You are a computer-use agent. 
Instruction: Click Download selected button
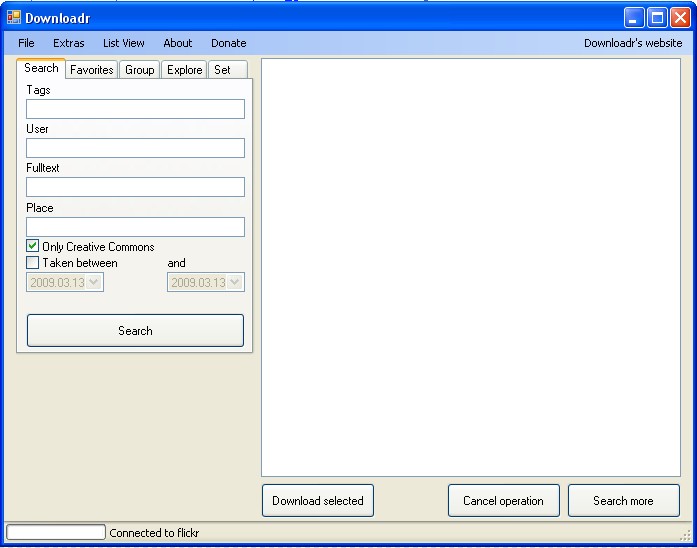point(318,500)
